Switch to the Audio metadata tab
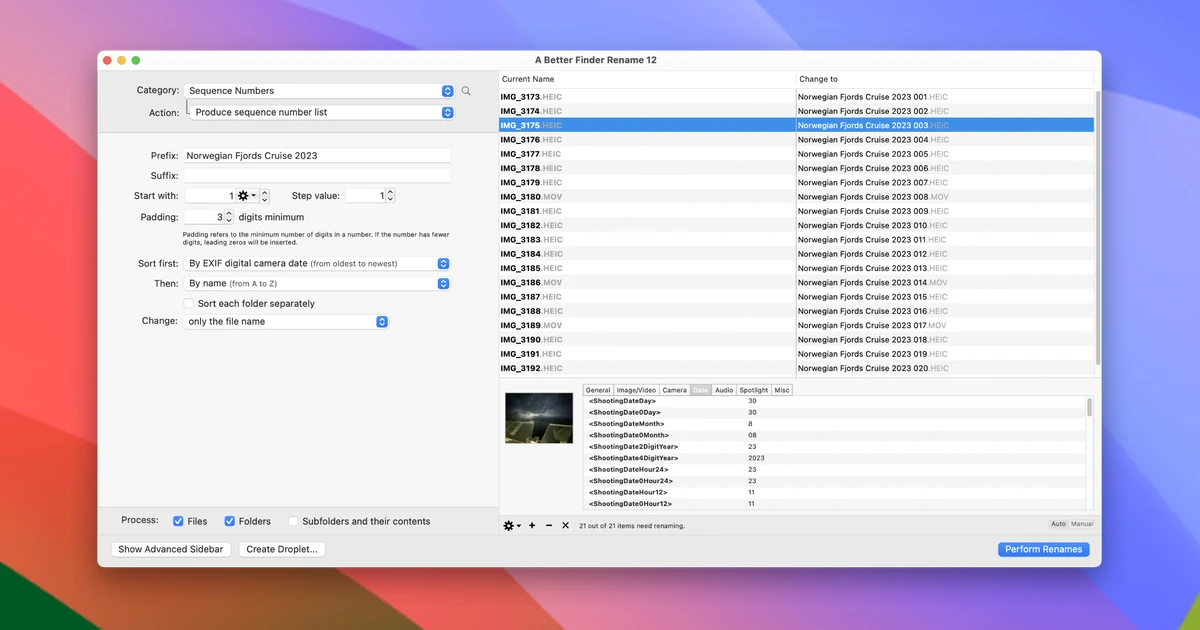1200x630 pixels. [x=724, y=390]
